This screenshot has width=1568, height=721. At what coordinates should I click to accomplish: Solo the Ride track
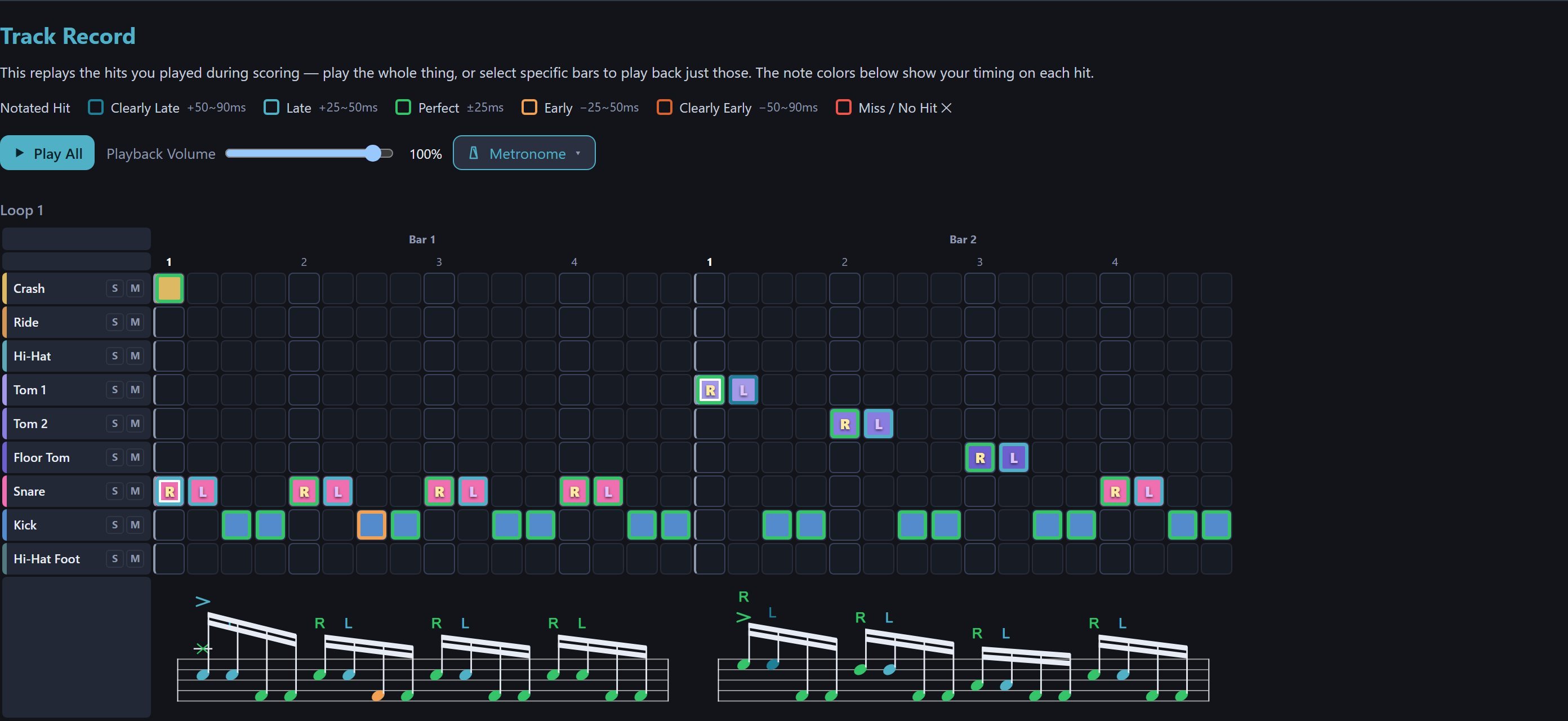tap(115, 322)
